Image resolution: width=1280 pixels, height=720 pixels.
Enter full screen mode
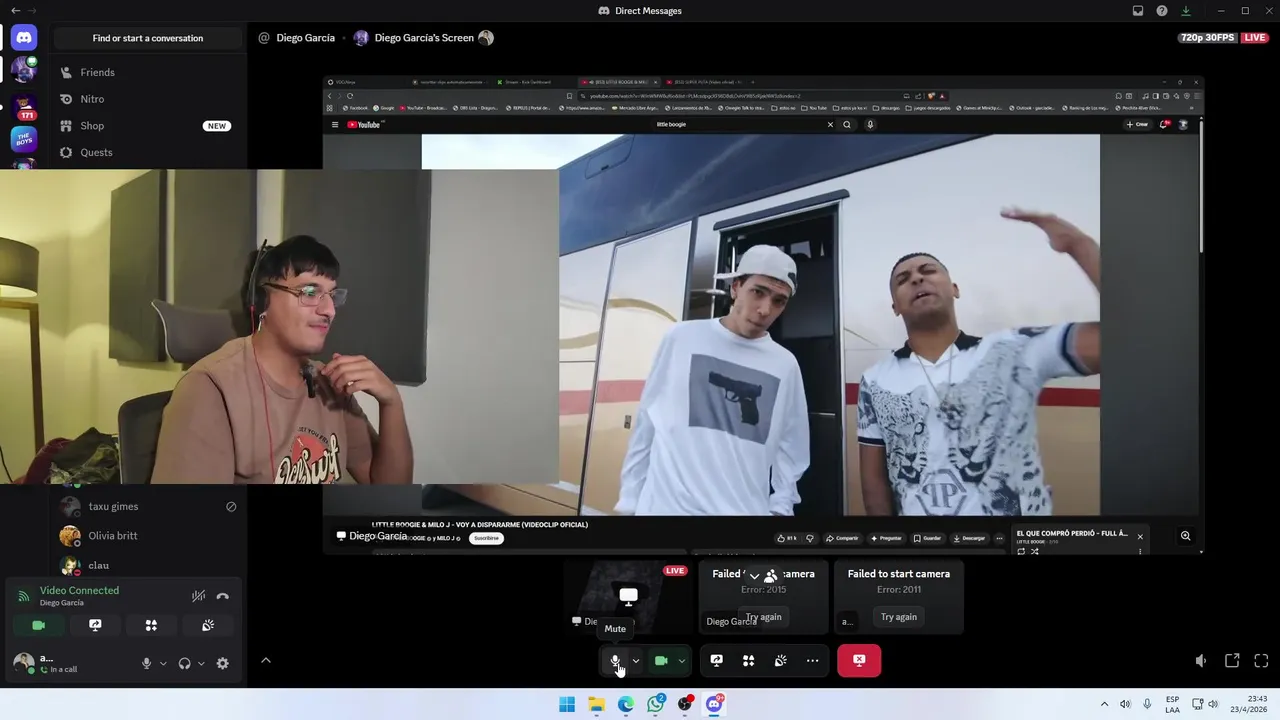1261,661
